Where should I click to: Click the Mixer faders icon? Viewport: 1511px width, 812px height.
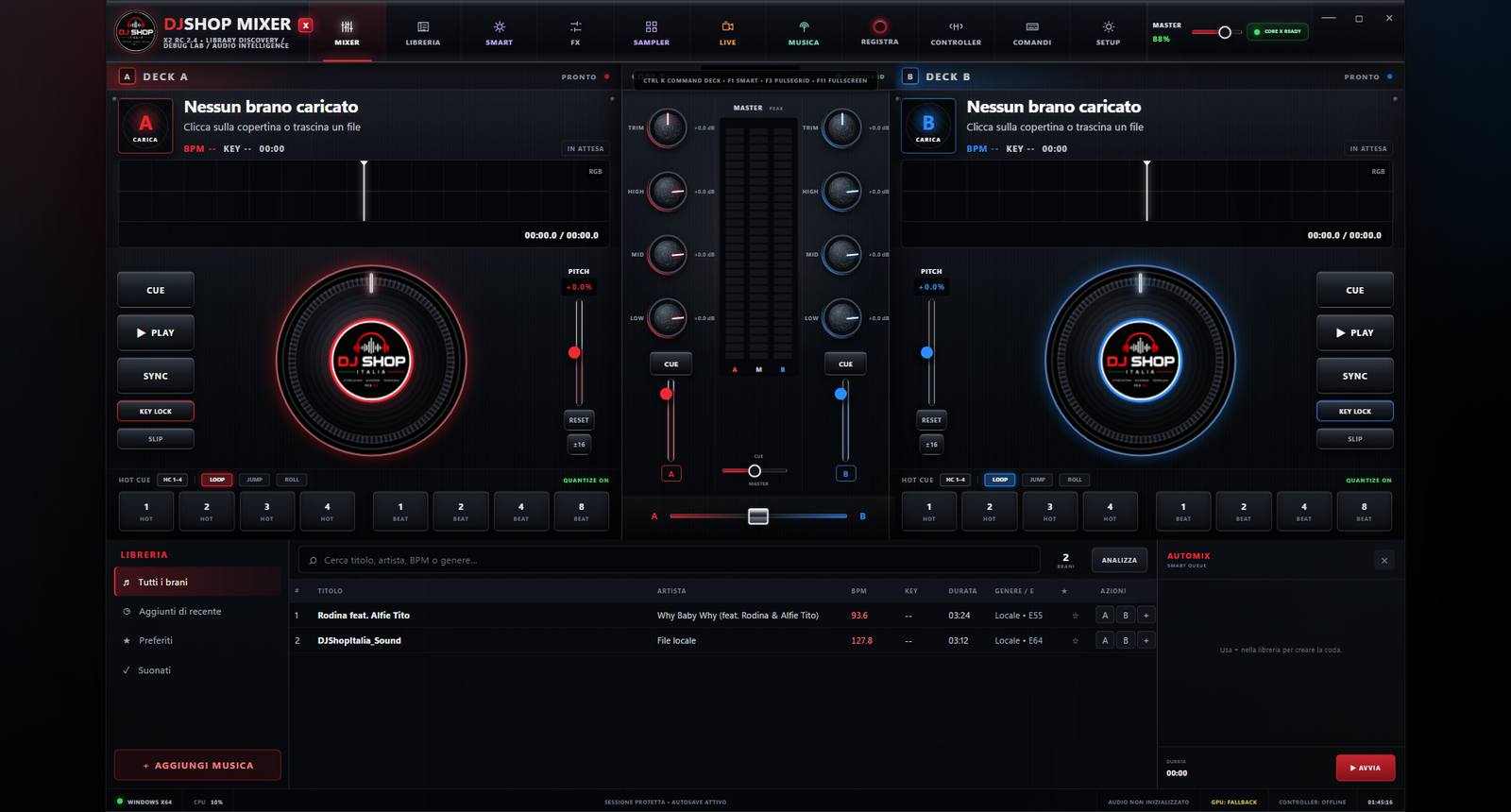click(347, 26)
